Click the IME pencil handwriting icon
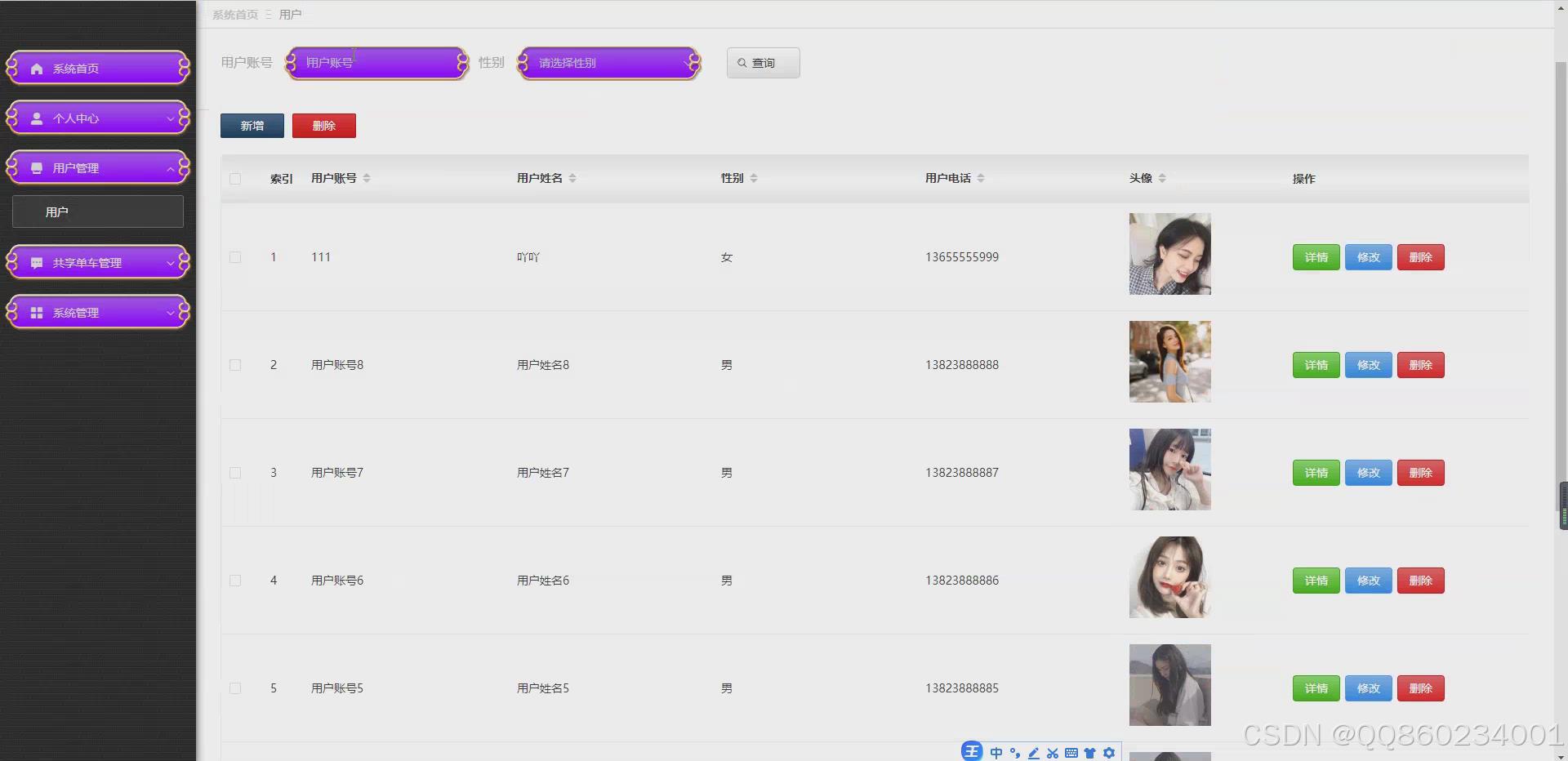This screenshot has height=761, width=1568. pyautogui.click(x=1034, y=753)
